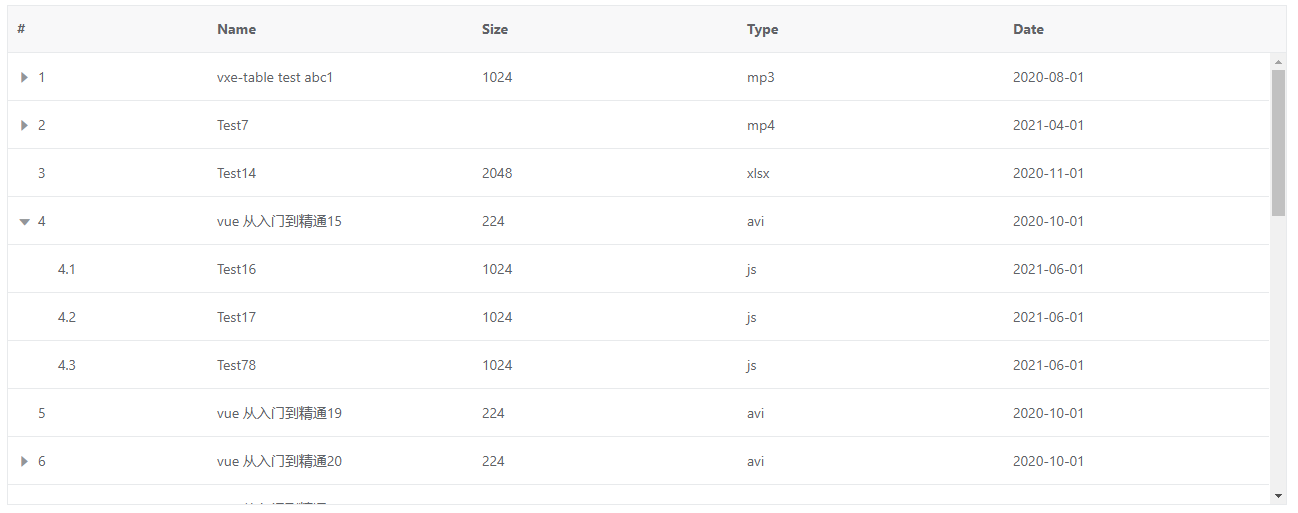This screenshot has height=513, width=1298.
Task: Expand tree row 1
Action: coord(24,77)
